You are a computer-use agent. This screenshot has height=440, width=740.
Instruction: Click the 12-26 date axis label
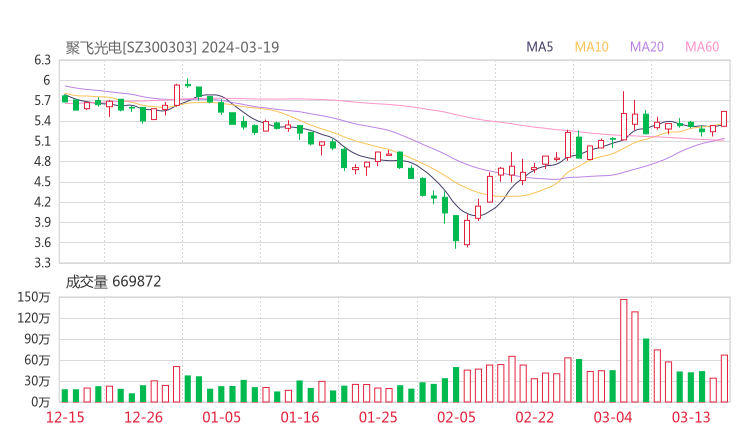[143, 417]
